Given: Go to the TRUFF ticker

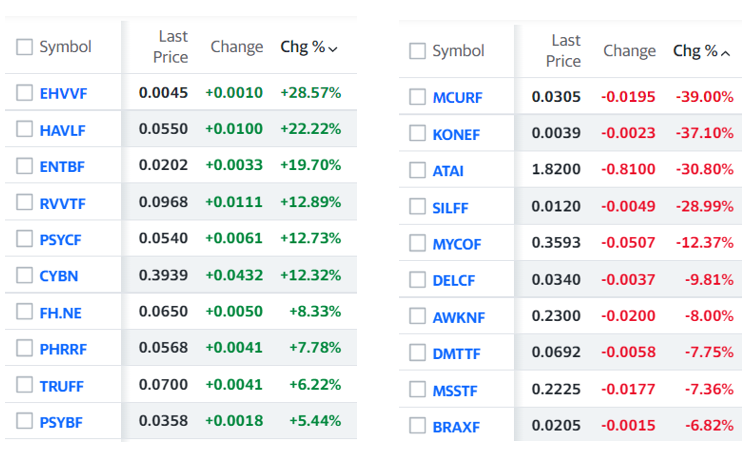Looking at the screenshot, I should pyautogui.click(x=62, y=386).
